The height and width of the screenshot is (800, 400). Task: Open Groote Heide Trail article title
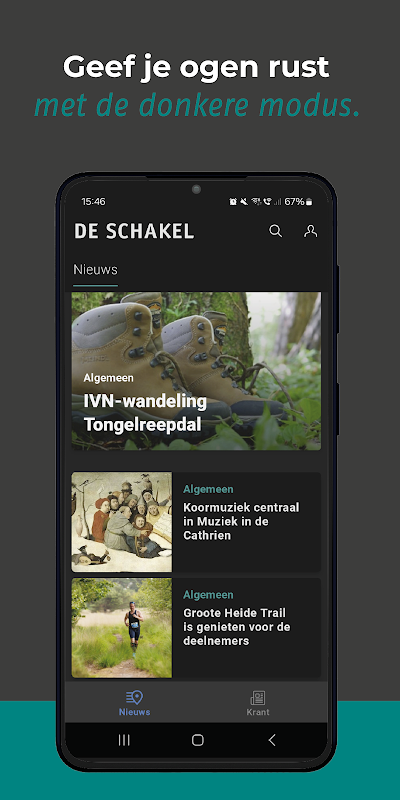click(x=237, y=627)
